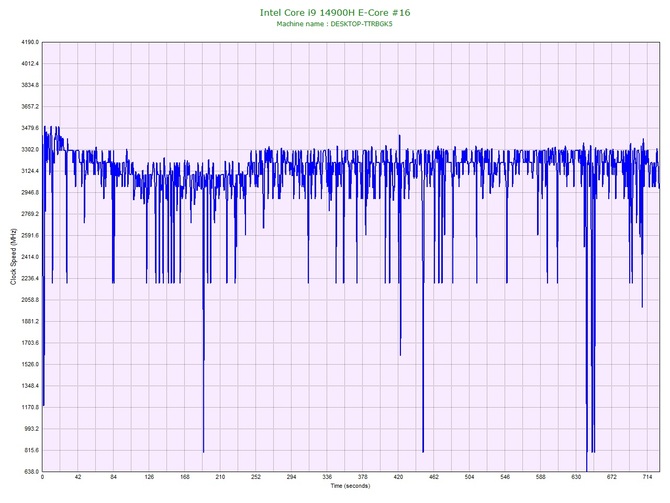Click the y-axis value 993.2
The width and height of the screenshot is (670, 503).
point(31,429)
